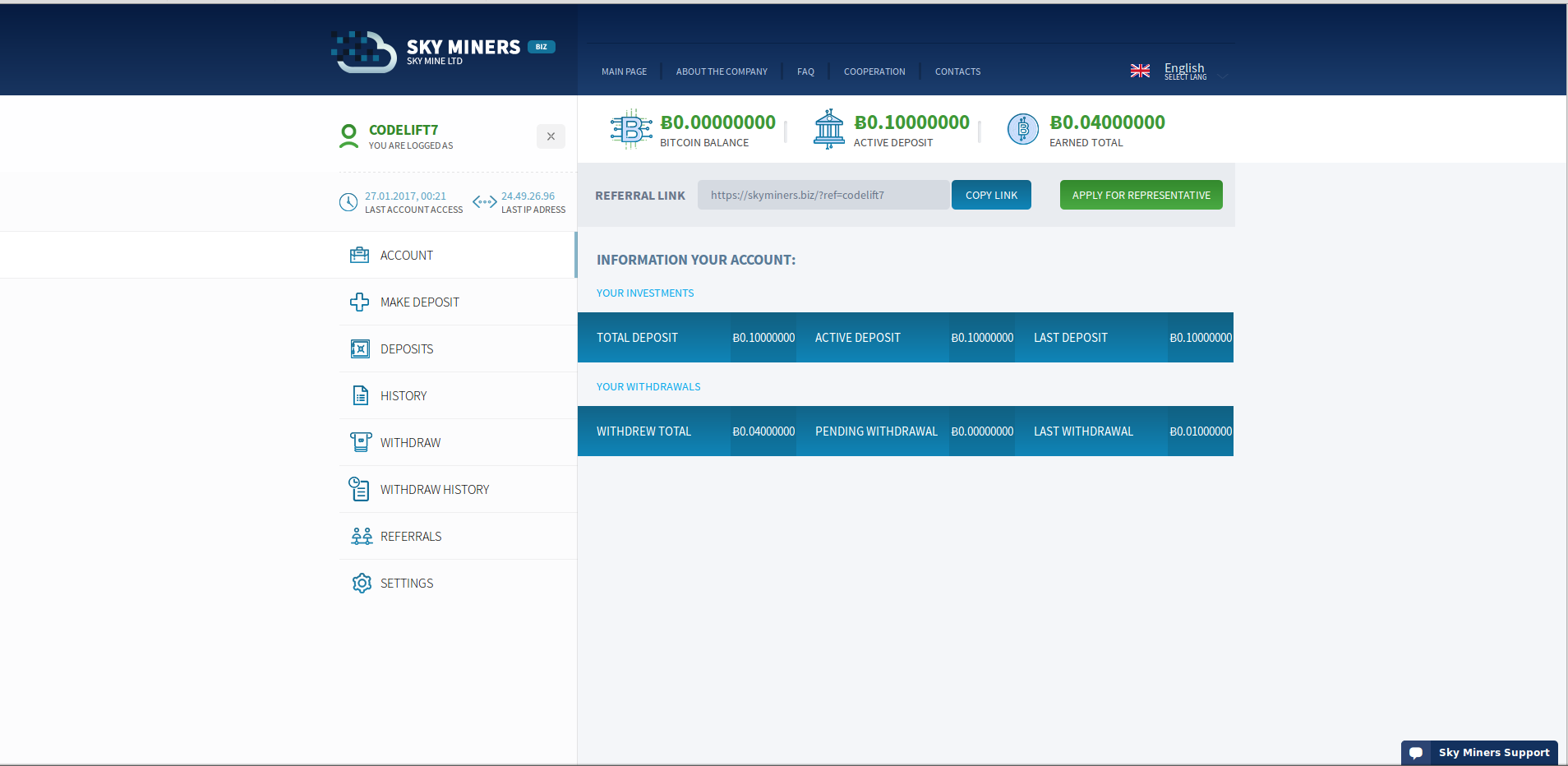Screen dimensions: 1568x766
Task: Click the Active Deposit amount in header
Action: click(912, 122)
